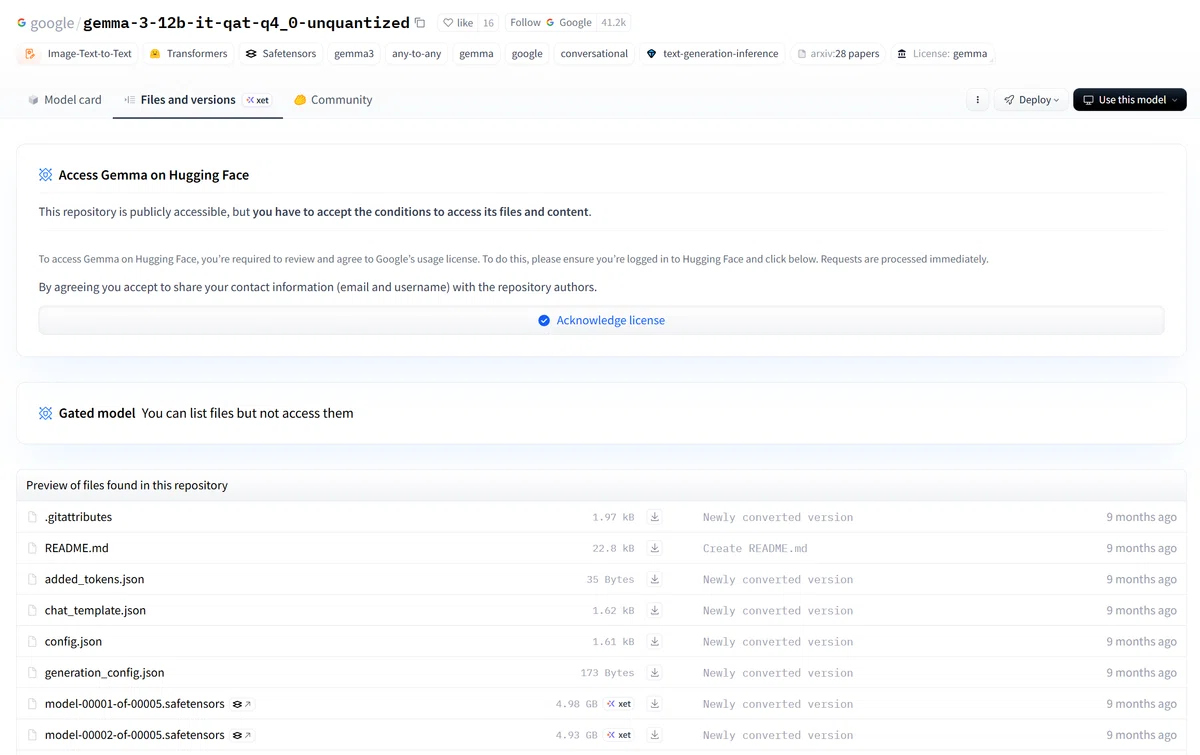1200x755 pixels.
Task: Download the added_tokens.json file icon
Action: pos(654,579)
